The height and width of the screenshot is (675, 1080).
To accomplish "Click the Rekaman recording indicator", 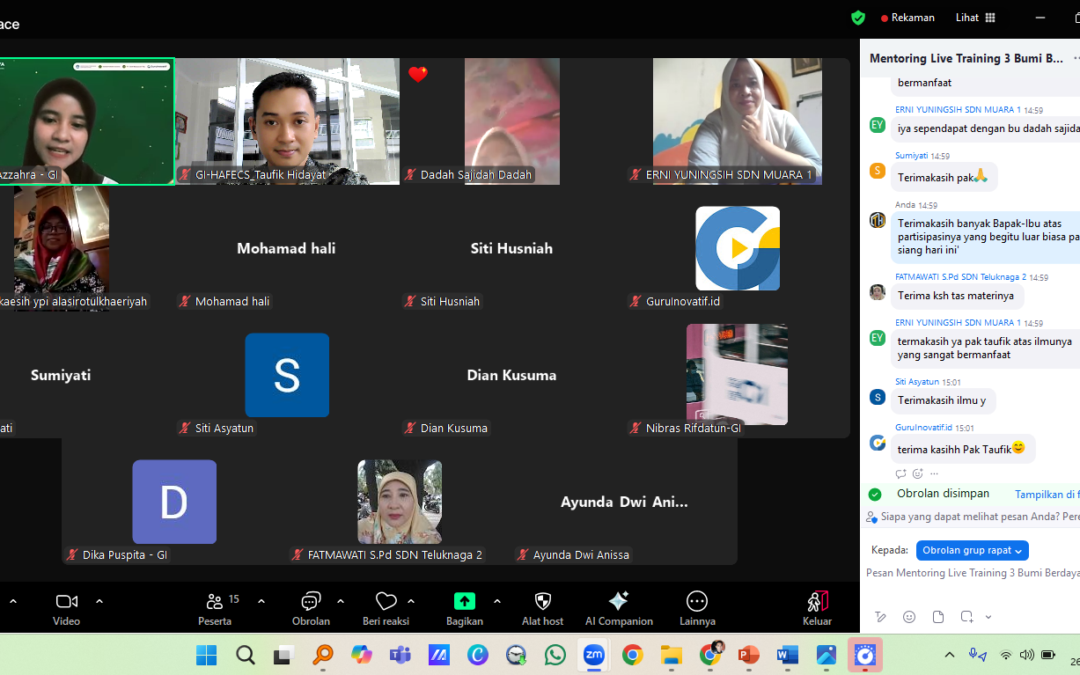I will [908, 18].
